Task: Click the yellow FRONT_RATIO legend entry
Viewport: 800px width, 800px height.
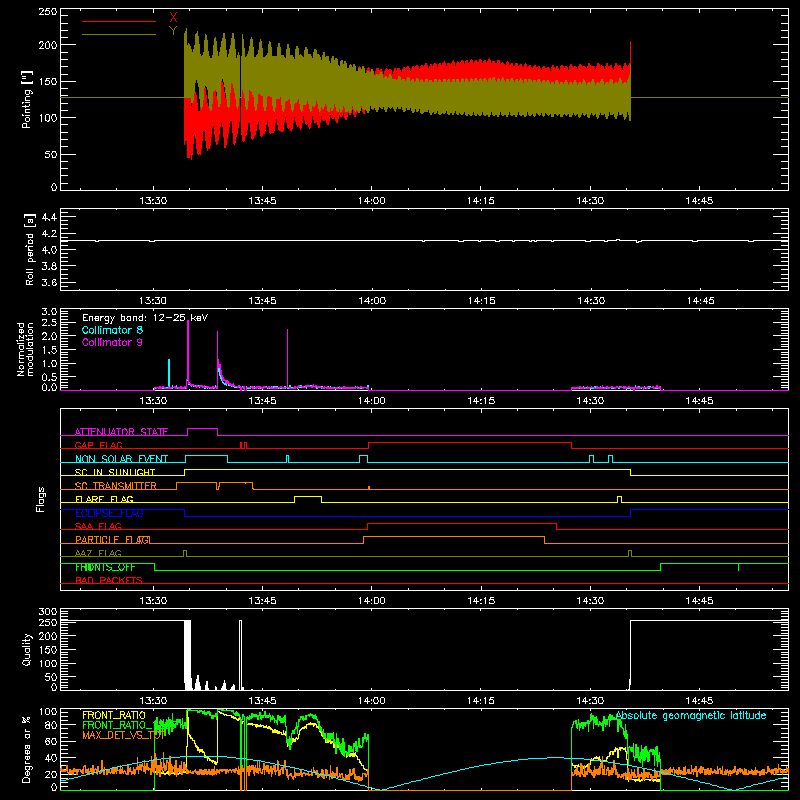Action: pyautogui.click(x=114, y=715)
